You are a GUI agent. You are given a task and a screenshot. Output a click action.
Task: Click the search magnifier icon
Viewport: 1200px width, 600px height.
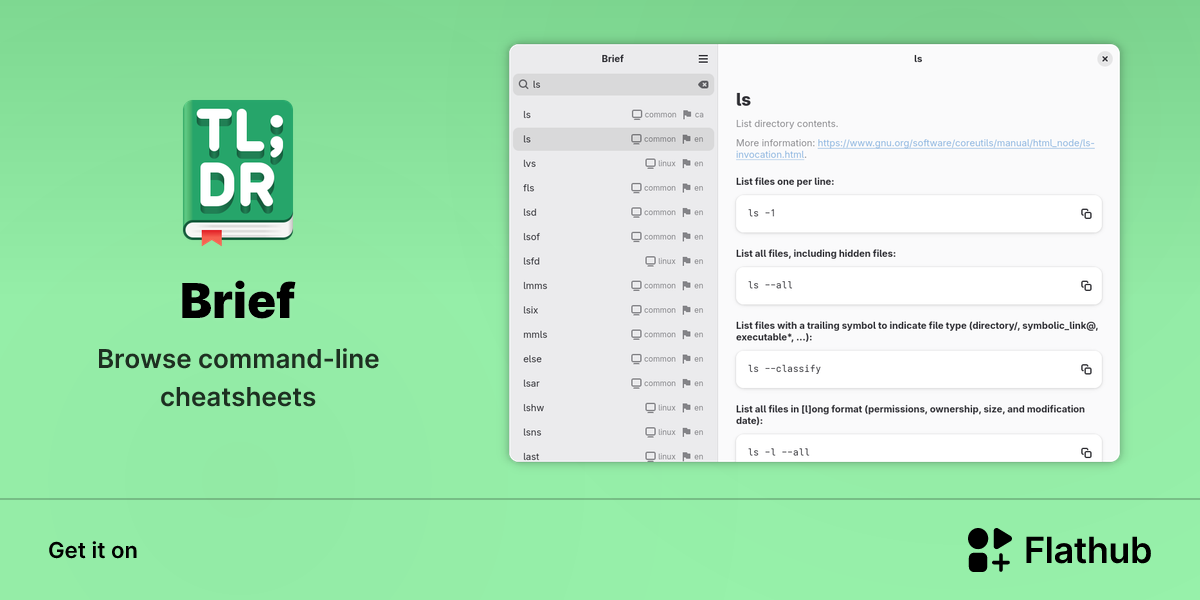click(x=523, y=85)
